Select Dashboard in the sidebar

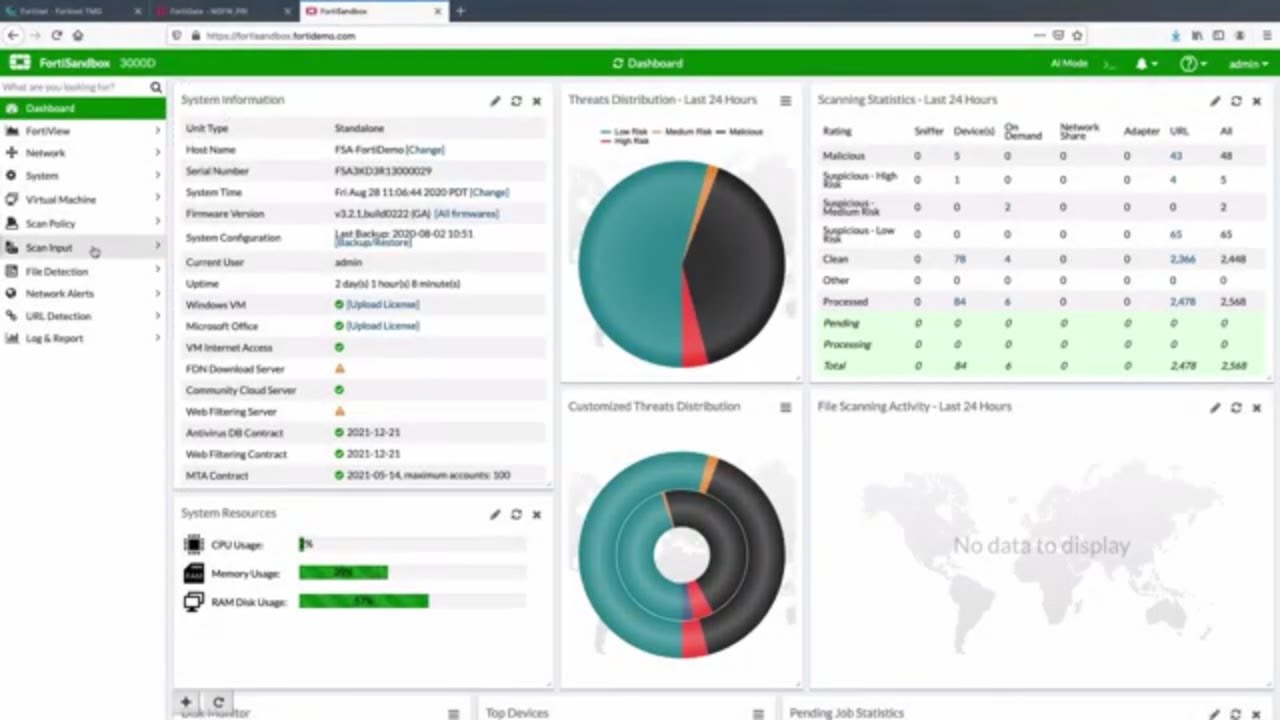(82, 108)
